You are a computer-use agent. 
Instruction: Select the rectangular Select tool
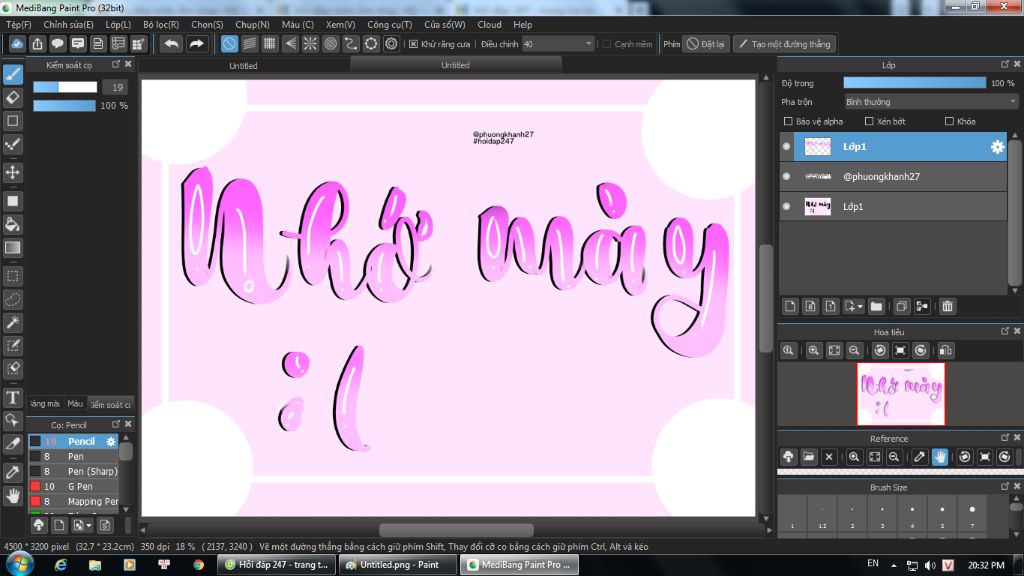tap(12, 276)
